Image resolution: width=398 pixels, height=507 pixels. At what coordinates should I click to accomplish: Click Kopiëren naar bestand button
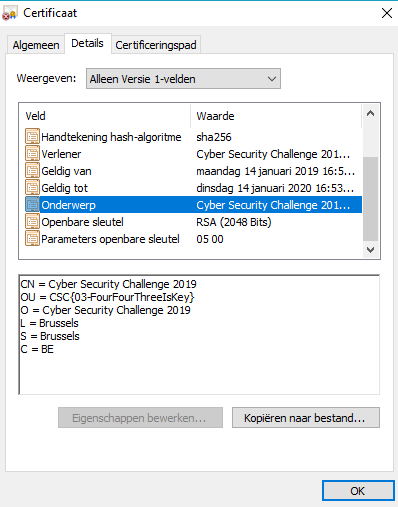(x=306, y=418)
